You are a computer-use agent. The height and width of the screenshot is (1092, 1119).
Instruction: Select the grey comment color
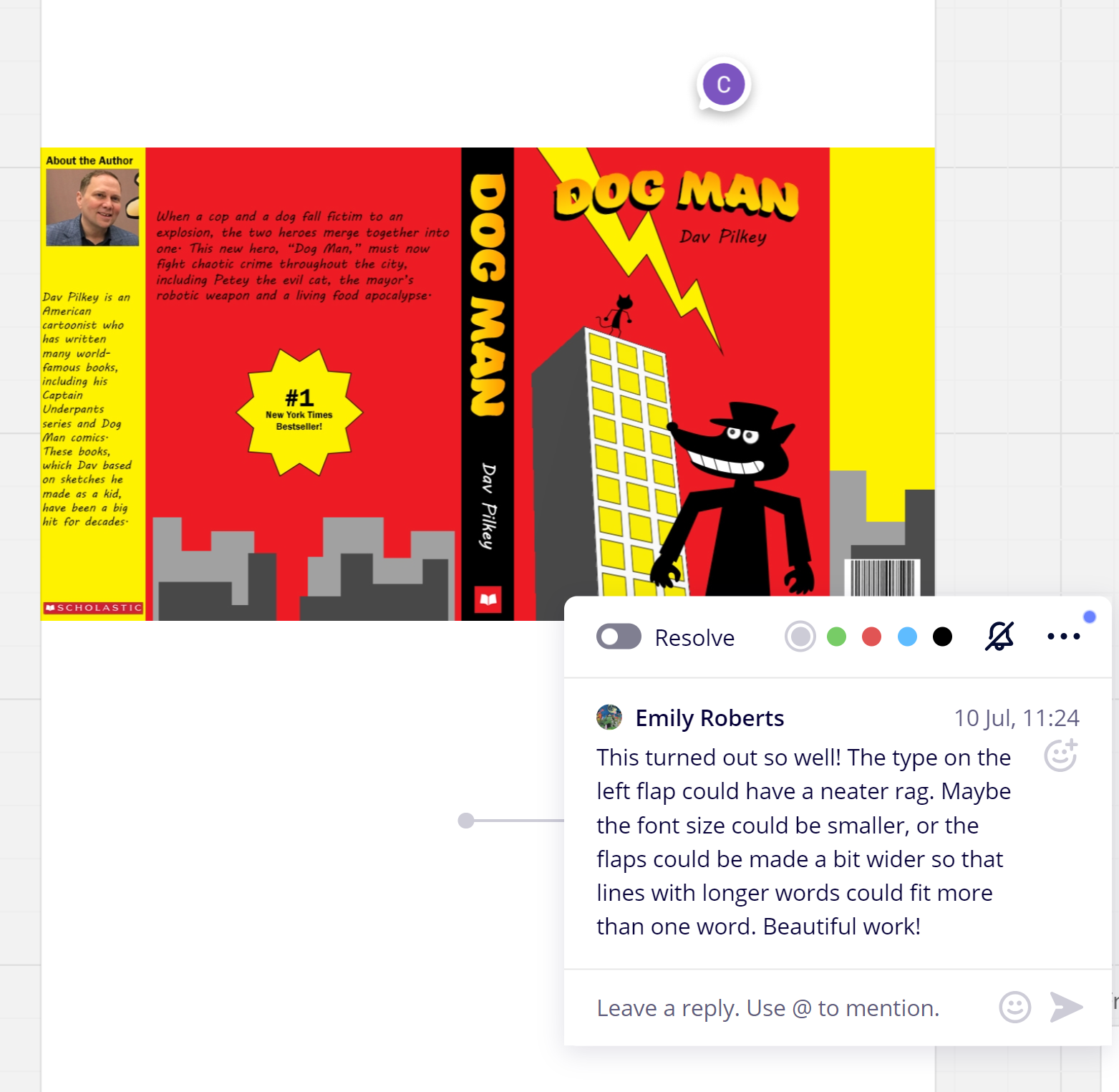(800, 637)
